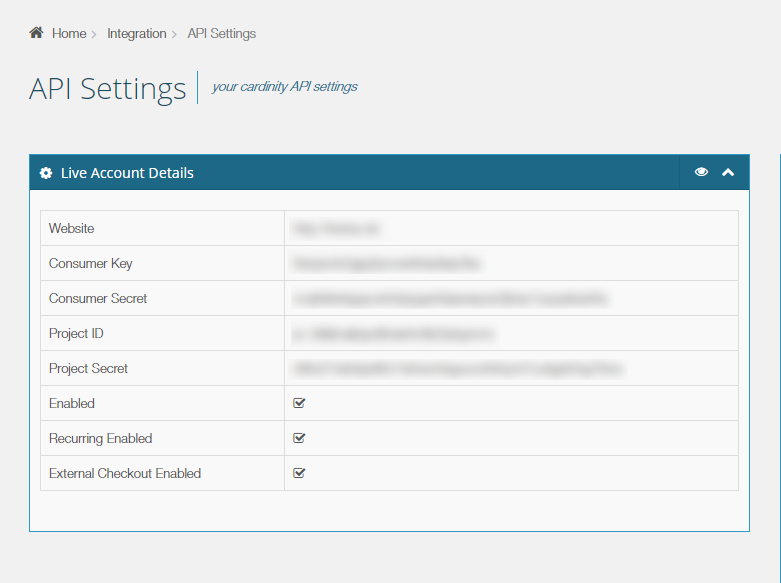Toggle the eye icon to reveal credentials
This screenshot has width=781, height=583.
[702, 172]
